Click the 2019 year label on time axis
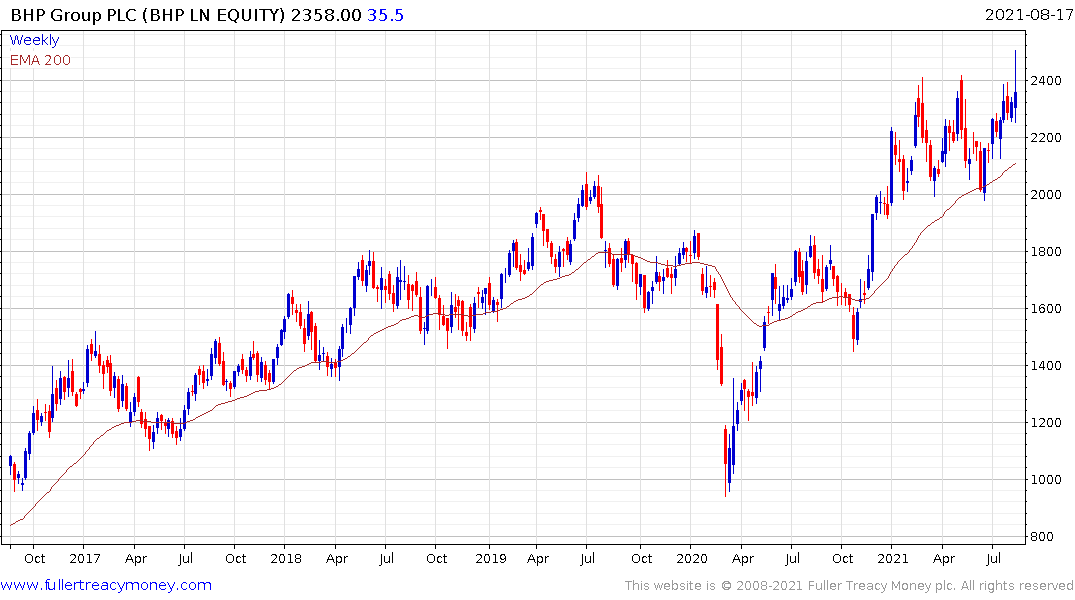 pyautogui.click(x=490, y=558)
